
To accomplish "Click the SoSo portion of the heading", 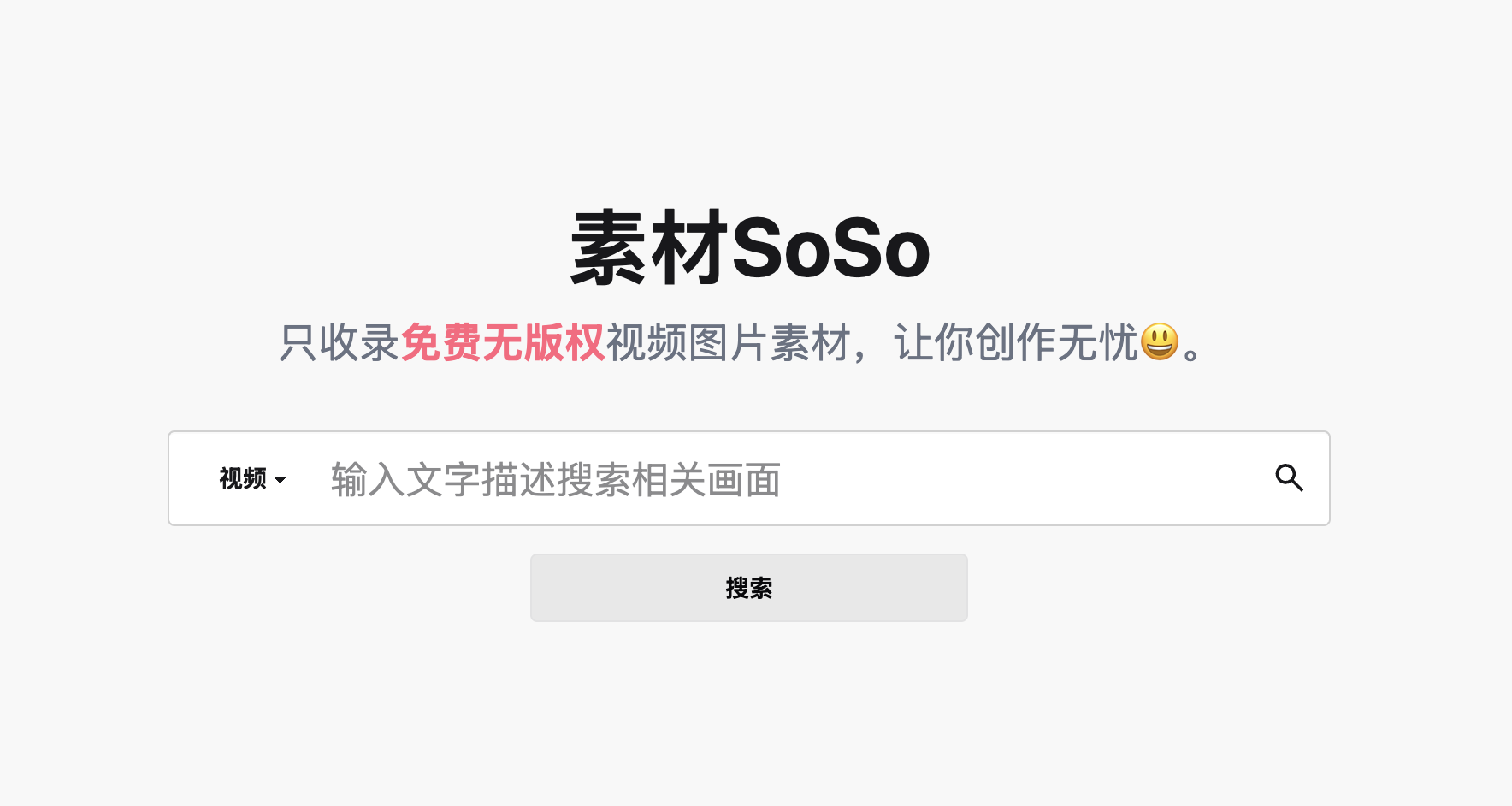I will pyautogui.click(x=831, y=249).
